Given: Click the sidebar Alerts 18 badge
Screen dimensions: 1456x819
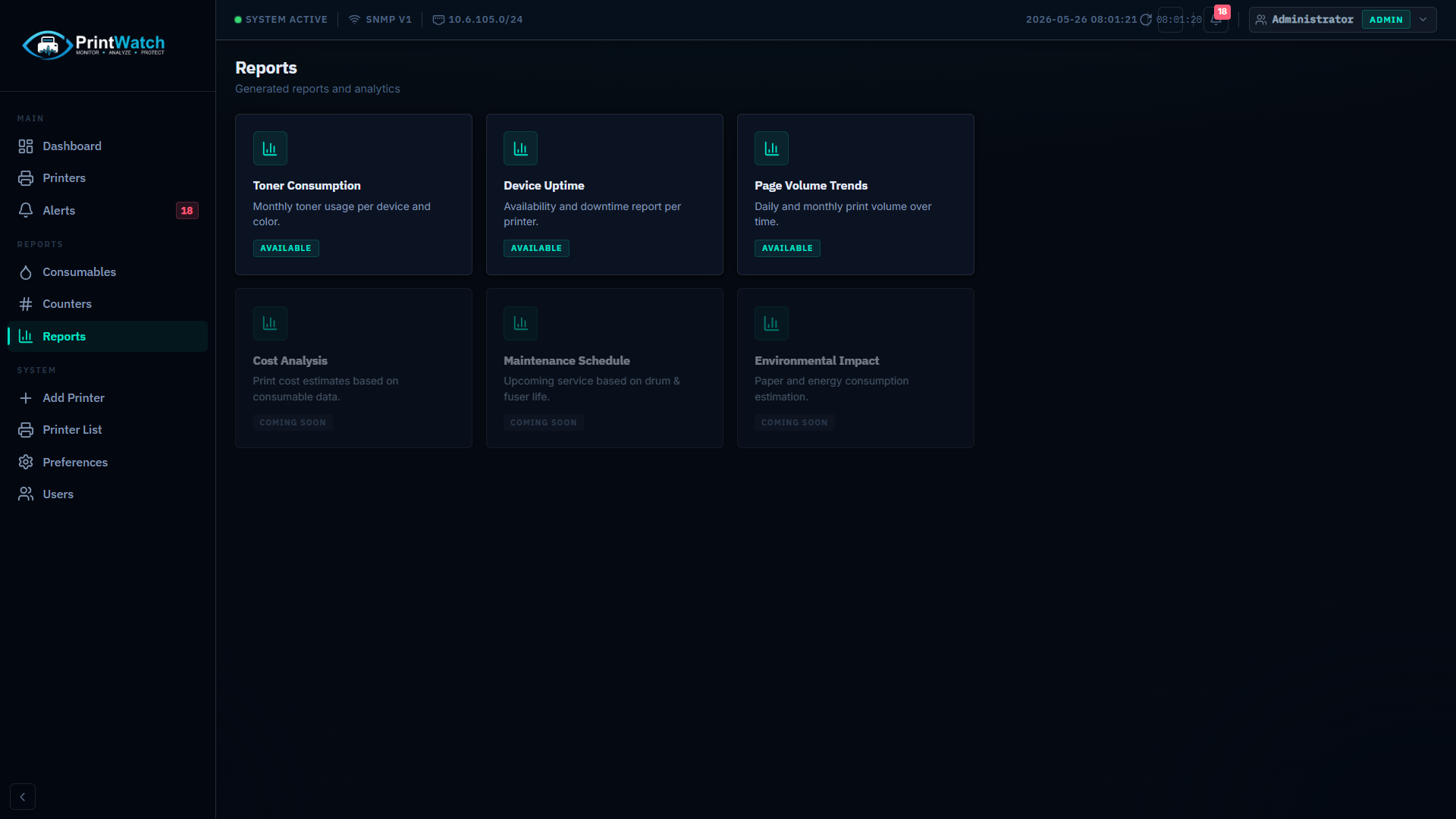Looking at the screenshot, I should 187,211.
